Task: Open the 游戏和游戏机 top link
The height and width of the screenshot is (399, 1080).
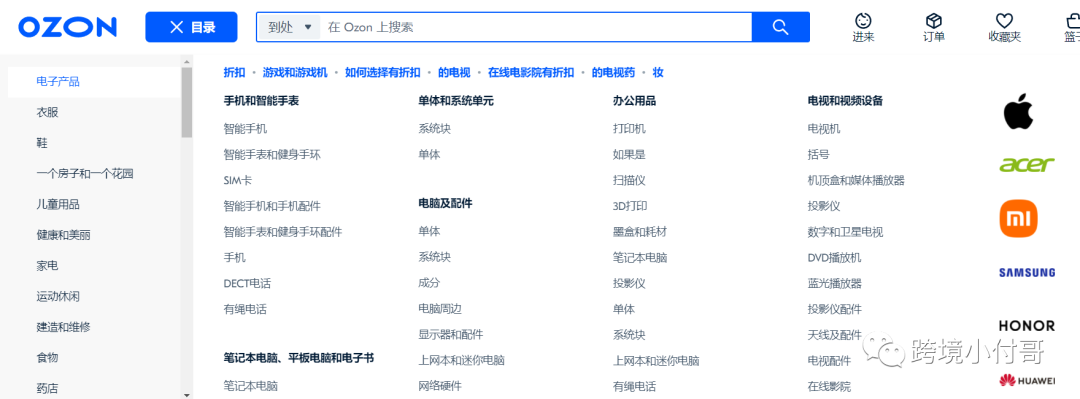Action: (x=295, y=72)
